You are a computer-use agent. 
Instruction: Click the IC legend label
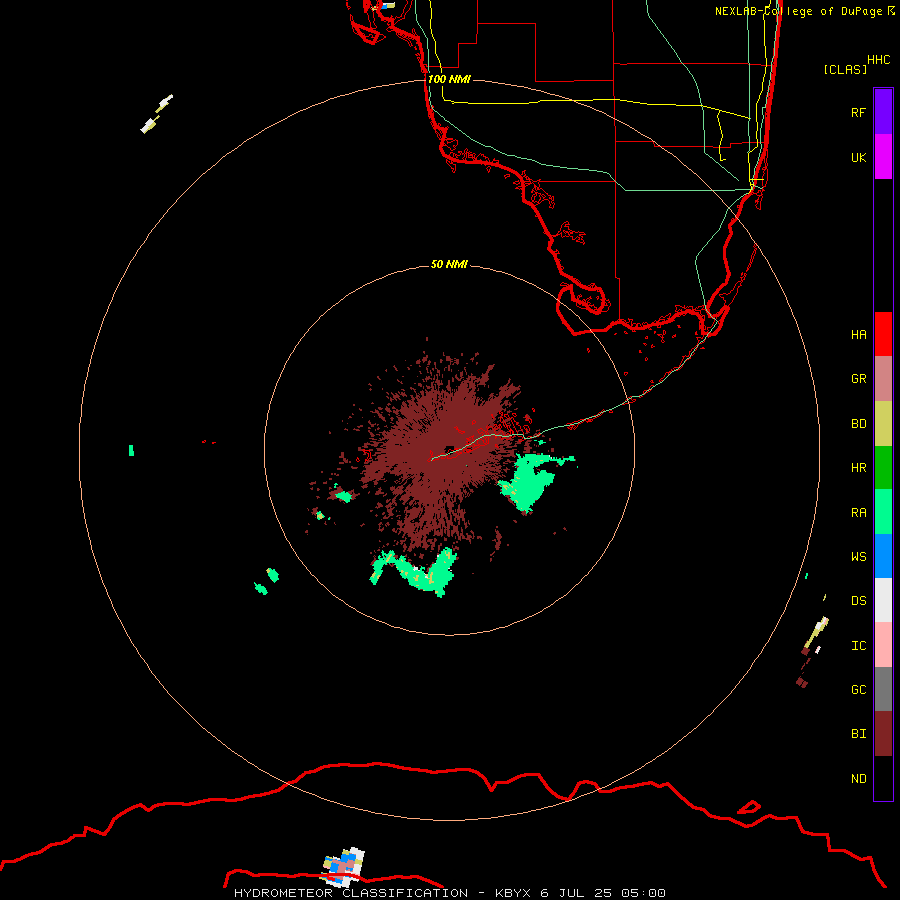[858, 645]
